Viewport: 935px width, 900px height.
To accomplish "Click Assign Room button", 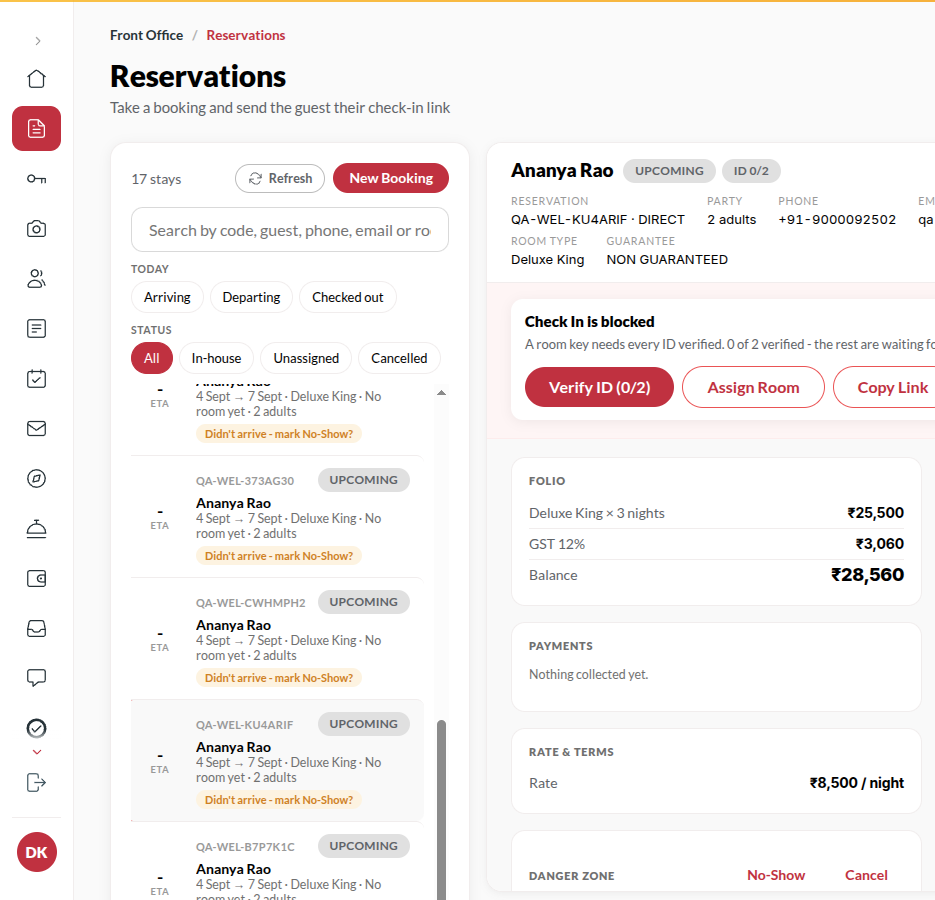I will click(753, 387).
